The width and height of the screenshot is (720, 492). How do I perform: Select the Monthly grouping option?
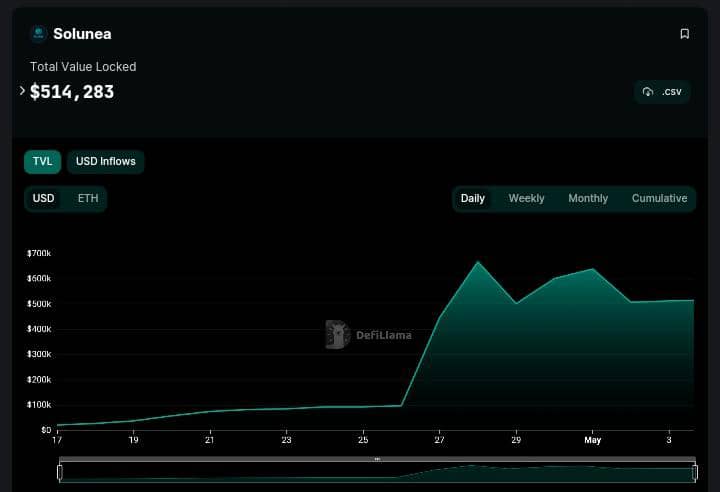click(588, 198)
